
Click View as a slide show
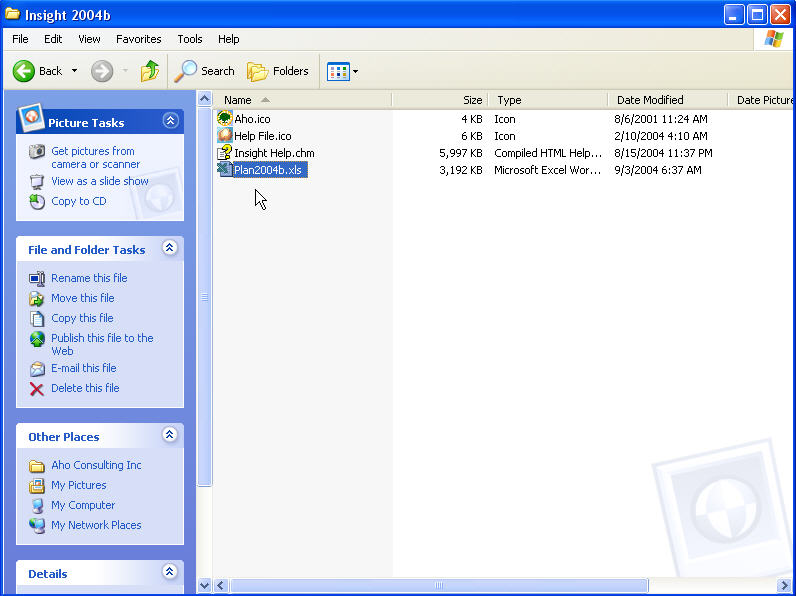pos(100,181)
